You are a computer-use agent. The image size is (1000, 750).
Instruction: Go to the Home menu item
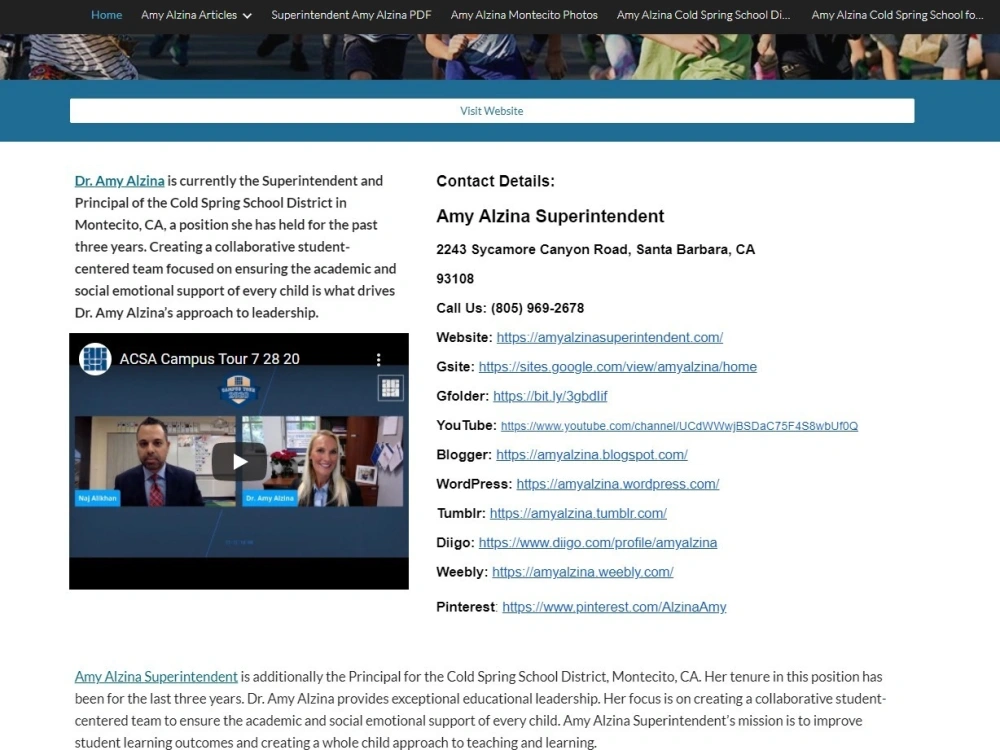[107, 15]
